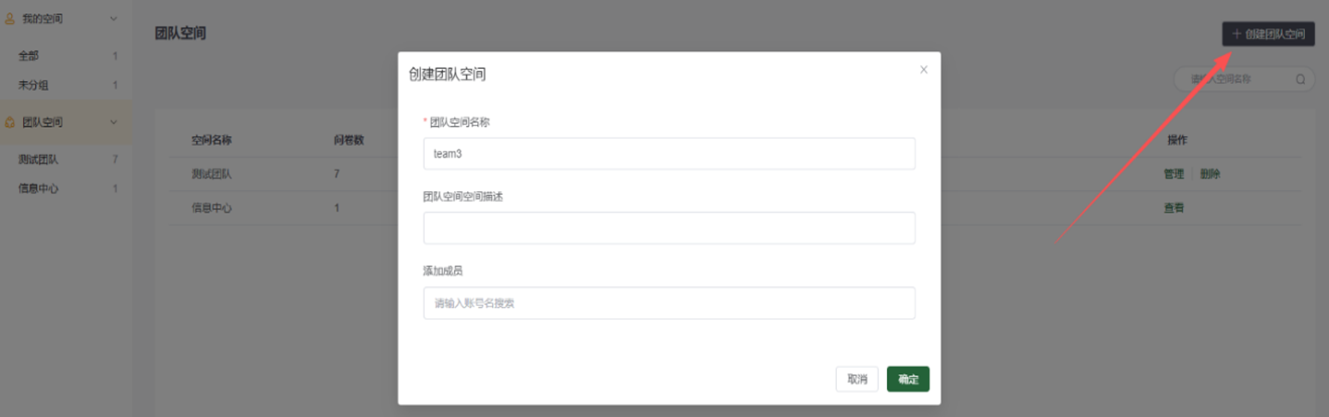Screen dimensions: 1329x417
Task: Cancel the dialog using 取消
Action: 857,379
